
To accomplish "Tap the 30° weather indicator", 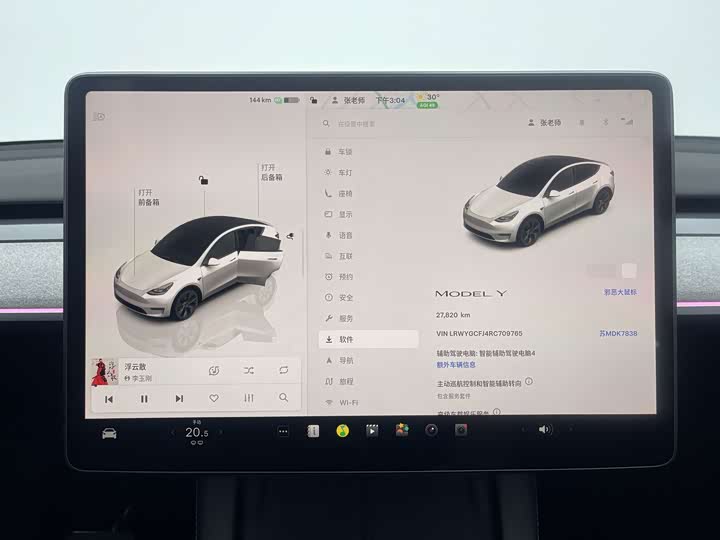I will tap(428, 101).
